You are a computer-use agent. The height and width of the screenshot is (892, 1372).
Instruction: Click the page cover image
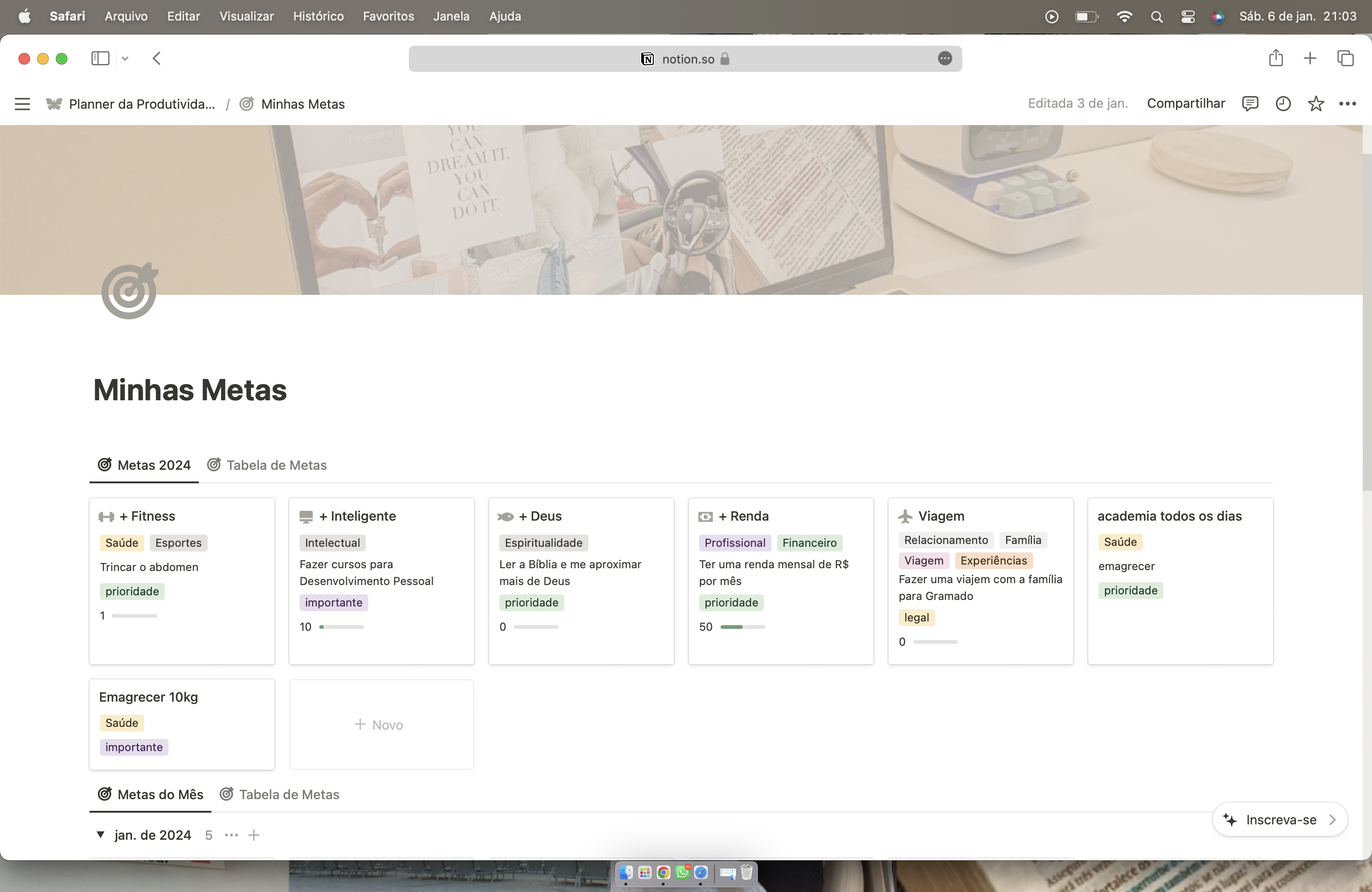pyautogui.click(x=681, y=210)
